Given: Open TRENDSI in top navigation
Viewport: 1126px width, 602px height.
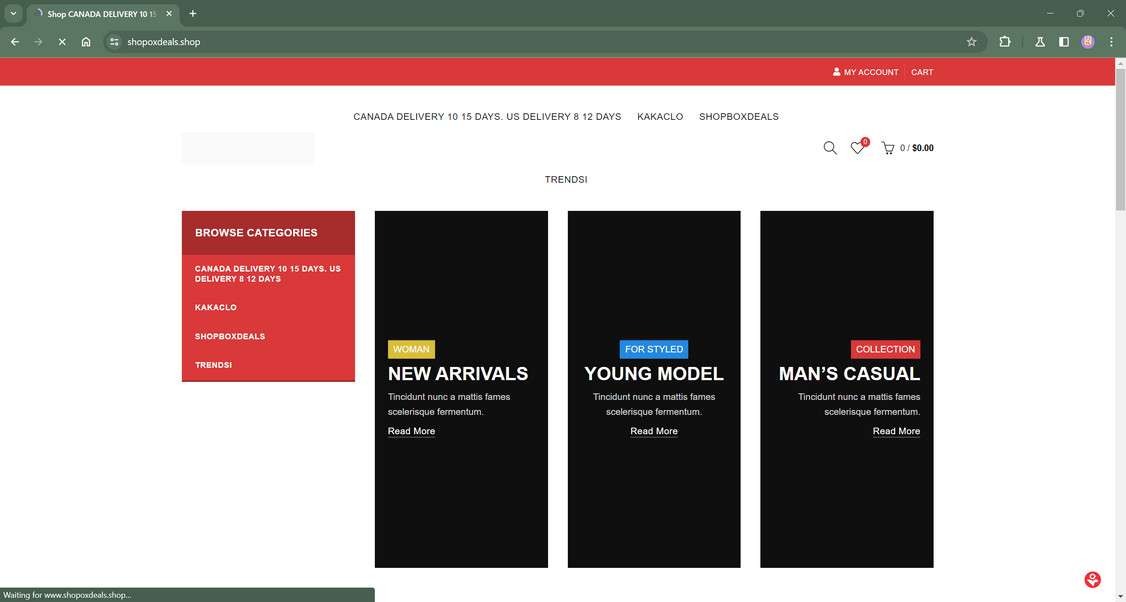Looking at the screenshot, I should coord(566,180).
